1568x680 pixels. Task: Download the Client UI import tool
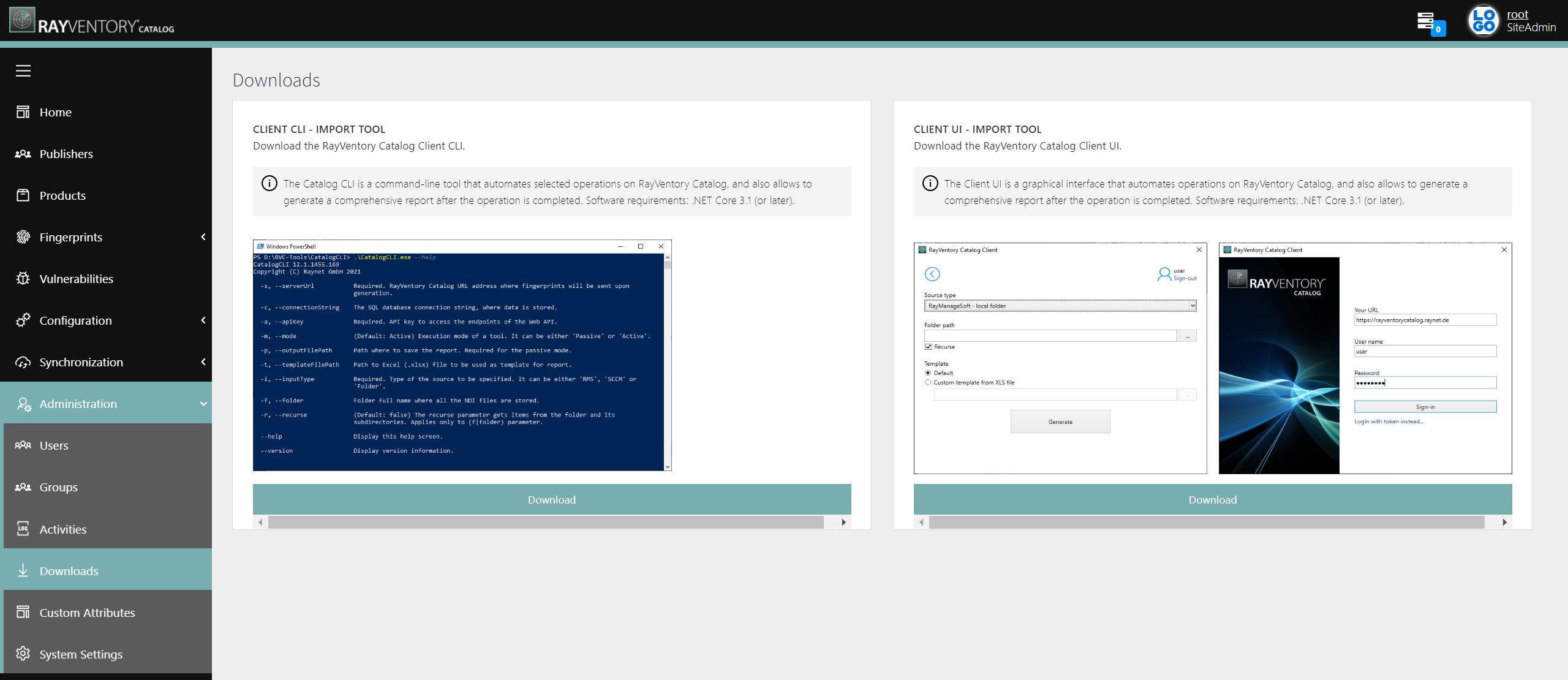click(1213, 499)
